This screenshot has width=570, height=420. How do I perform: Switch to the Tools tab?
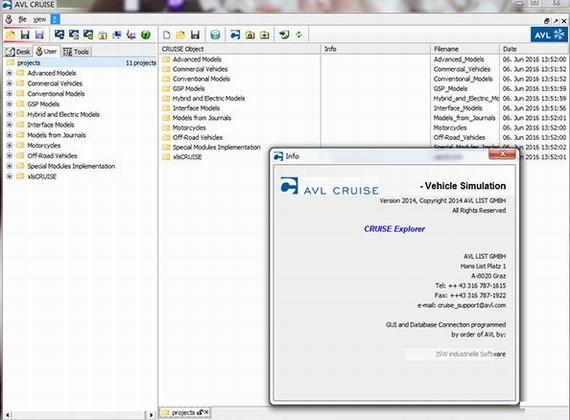coord(76,52)
